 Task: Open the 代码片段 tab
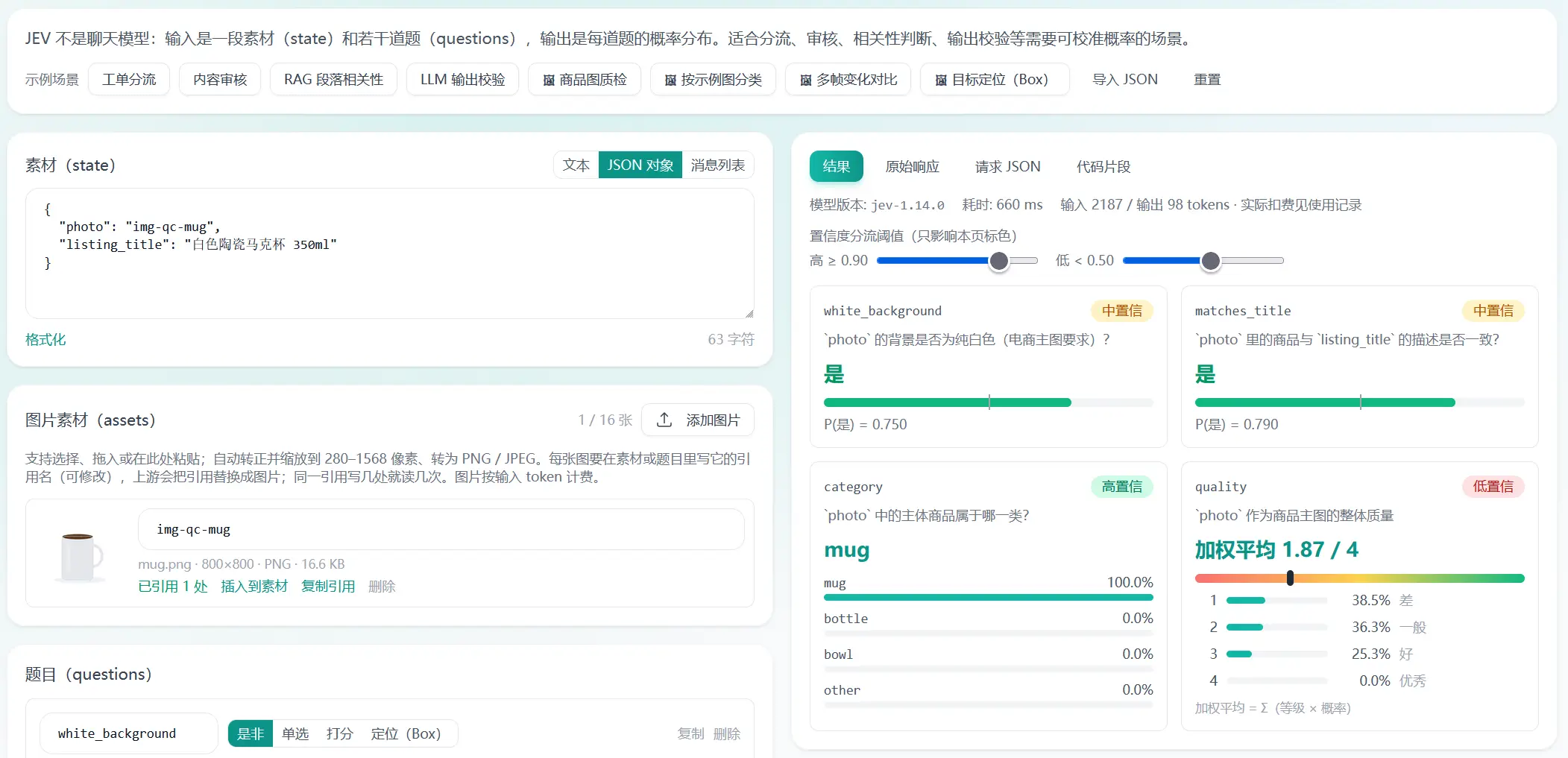click(x=1103, y=166)
